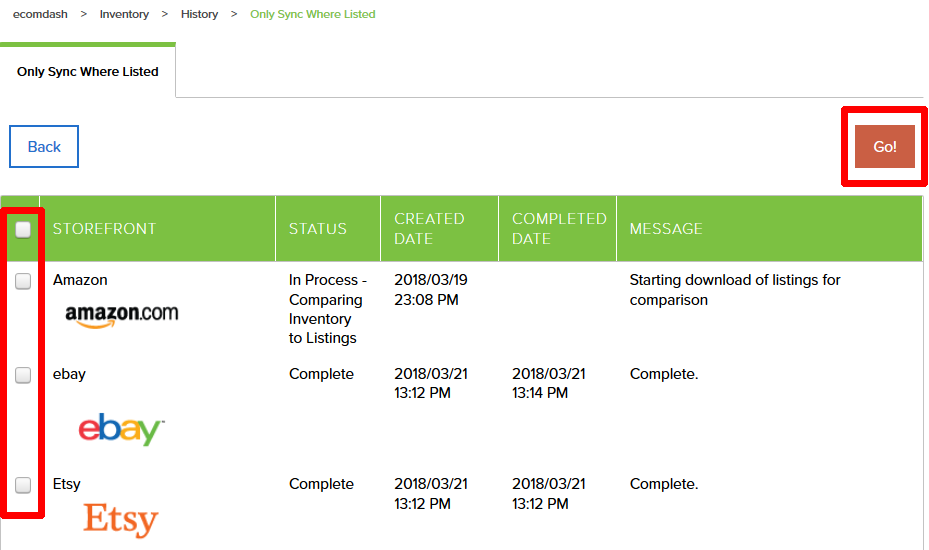Open the Only Sync Where Listed tab
929x550 pixels.
pos(88,72)
